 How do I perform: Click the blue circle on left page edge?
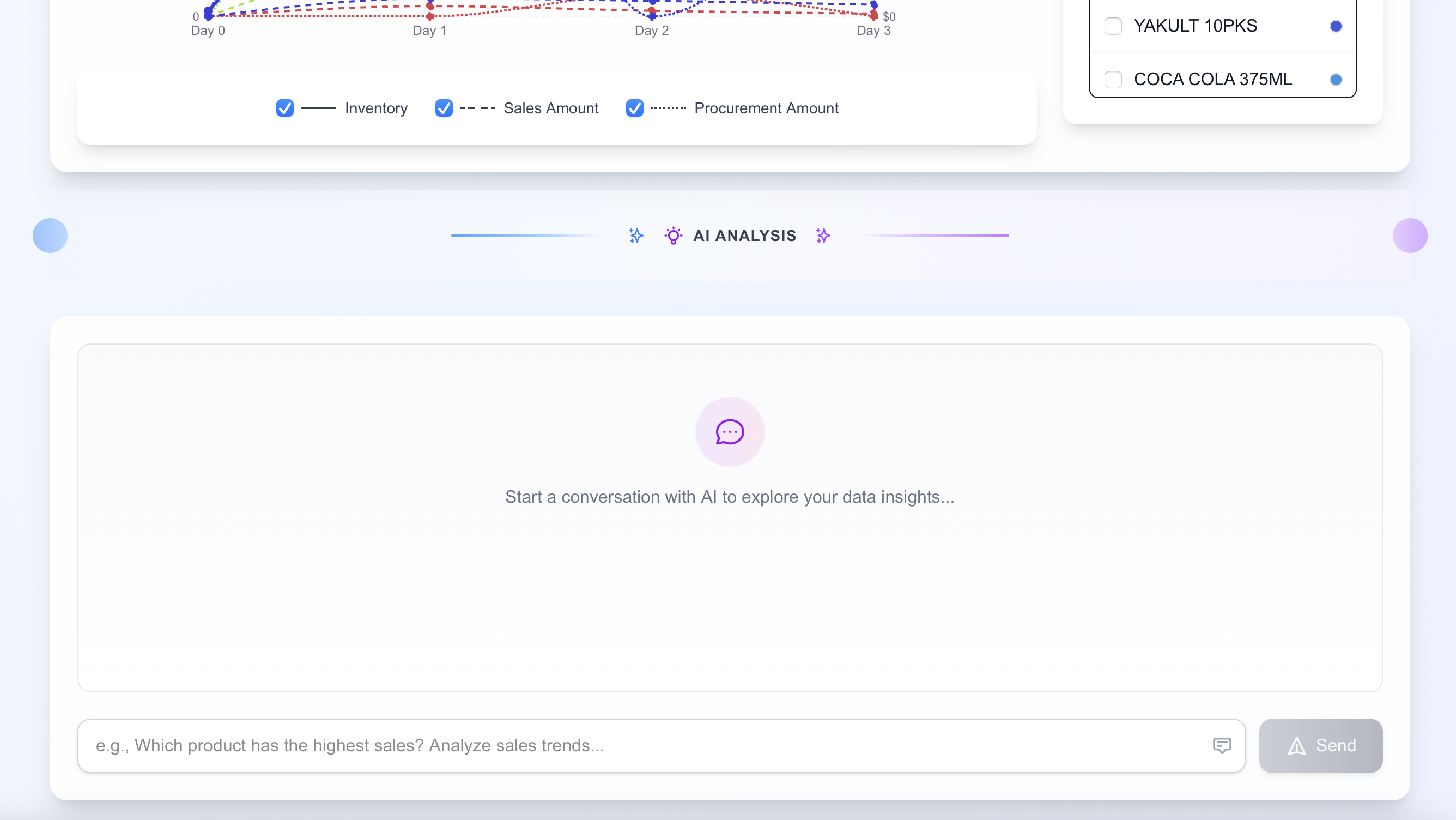point(50,235)
